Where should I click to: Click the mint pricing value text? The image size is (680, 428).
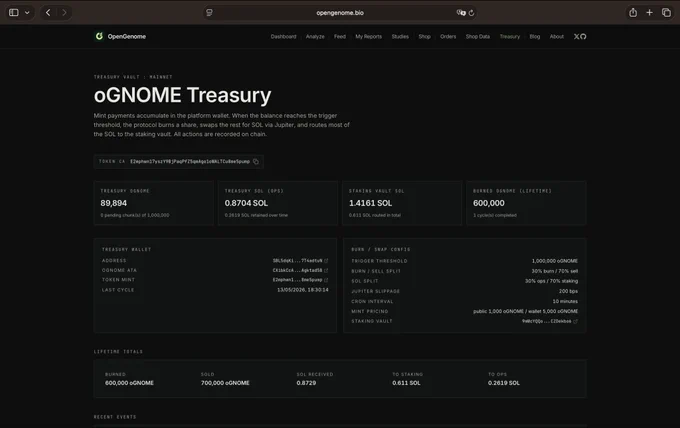[x=525, y=311]
